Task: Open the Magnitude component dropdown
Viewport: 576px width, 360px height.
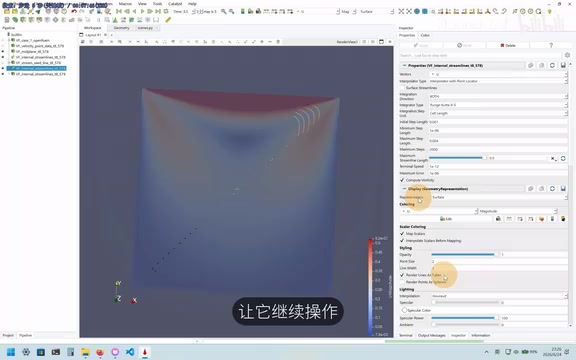Action: click(518, 211)
